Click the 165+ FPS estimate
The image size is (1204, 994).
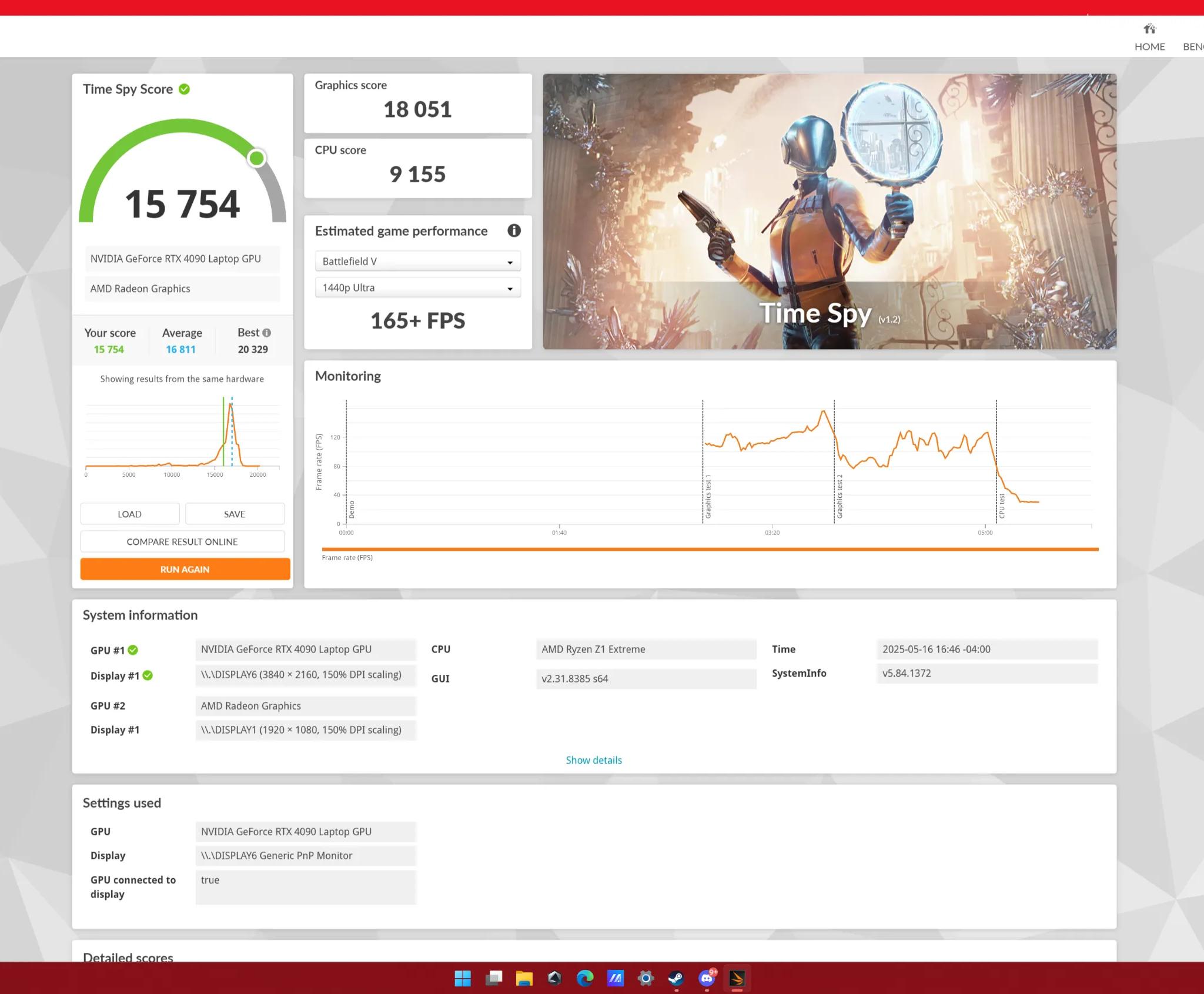[x=417, y=321]
